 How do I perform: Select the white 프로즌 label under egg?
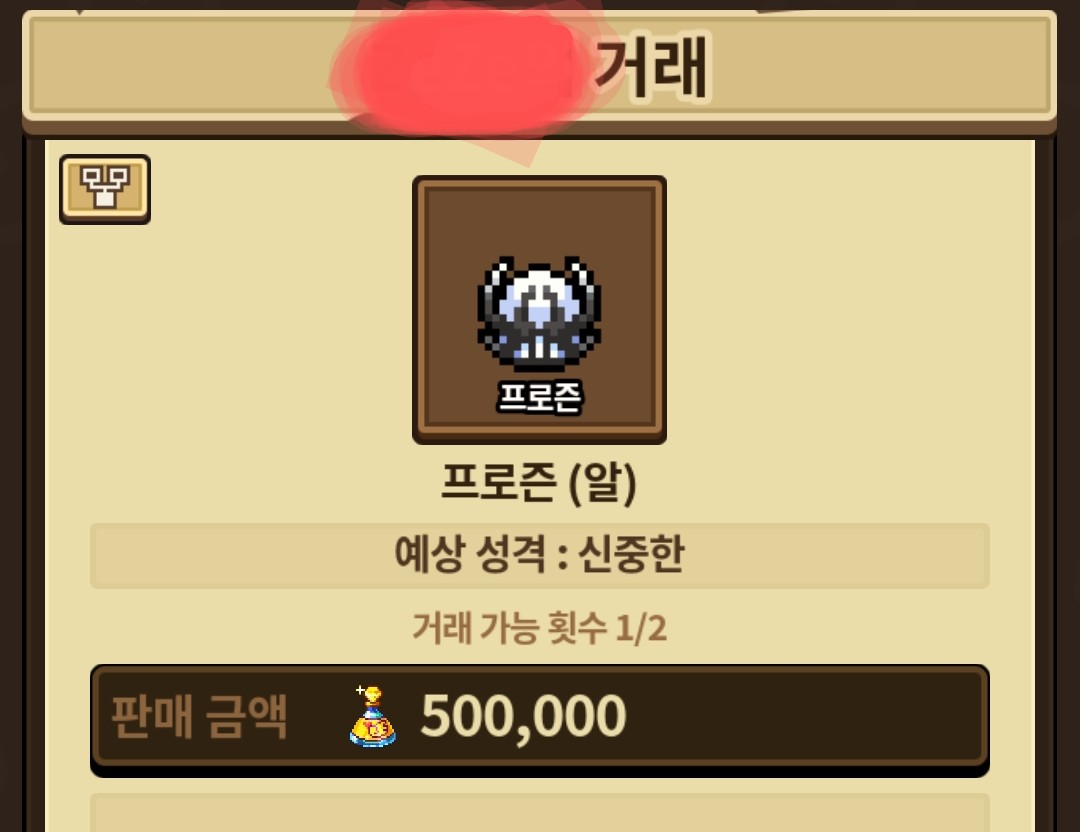point(539,397)
